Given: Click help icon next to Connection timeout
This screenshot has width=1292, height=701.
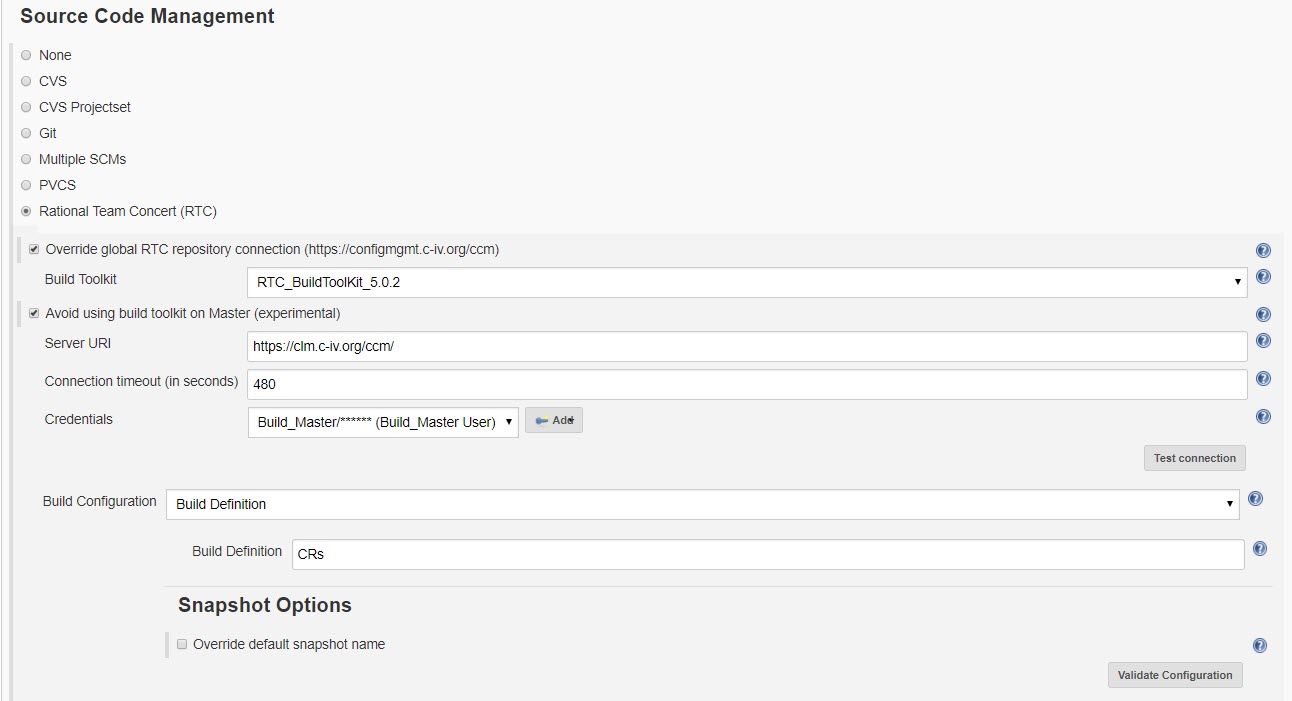Looking at the screenshot, I should [x=1263, y=379].
